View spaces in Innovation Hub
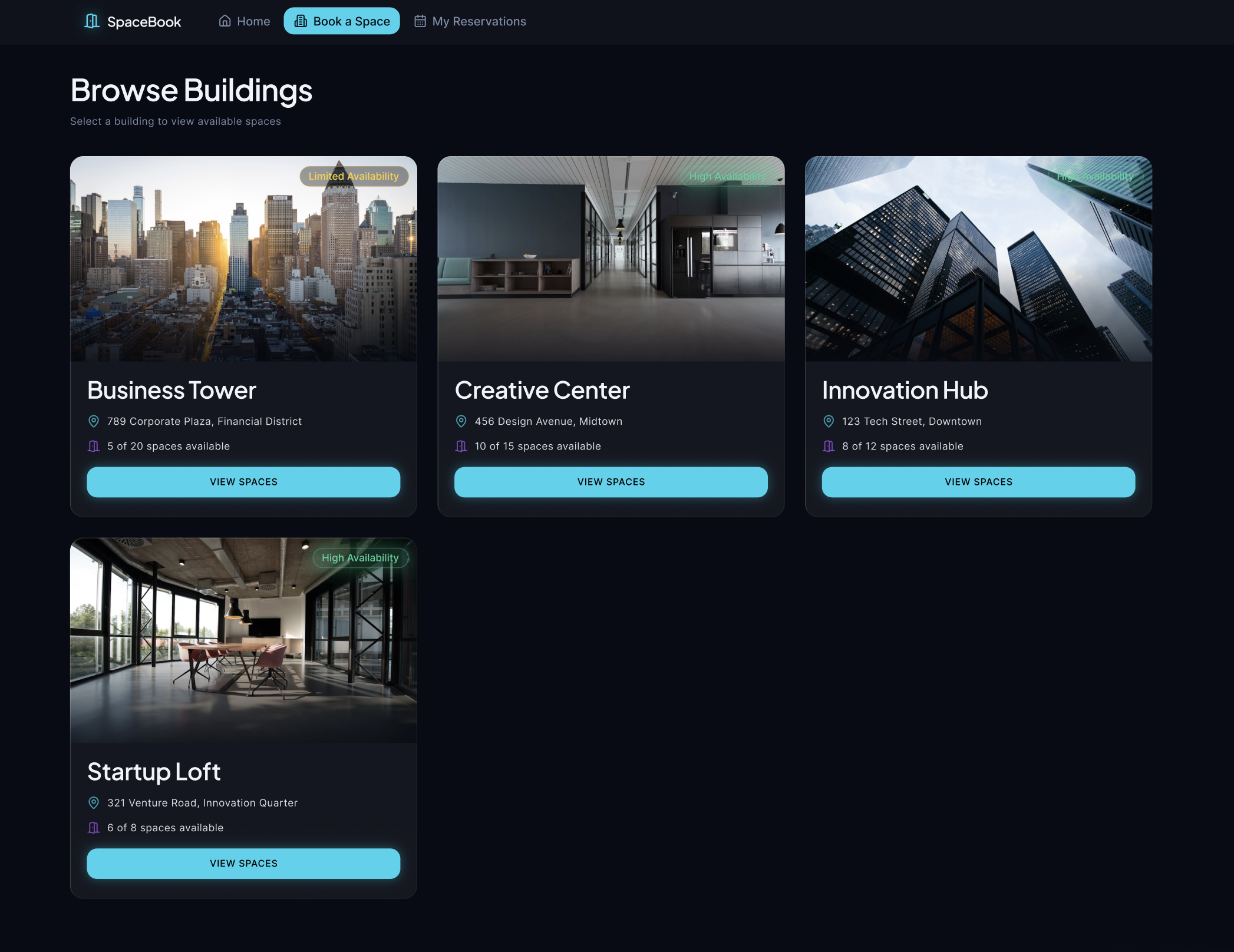 (978, 482)
